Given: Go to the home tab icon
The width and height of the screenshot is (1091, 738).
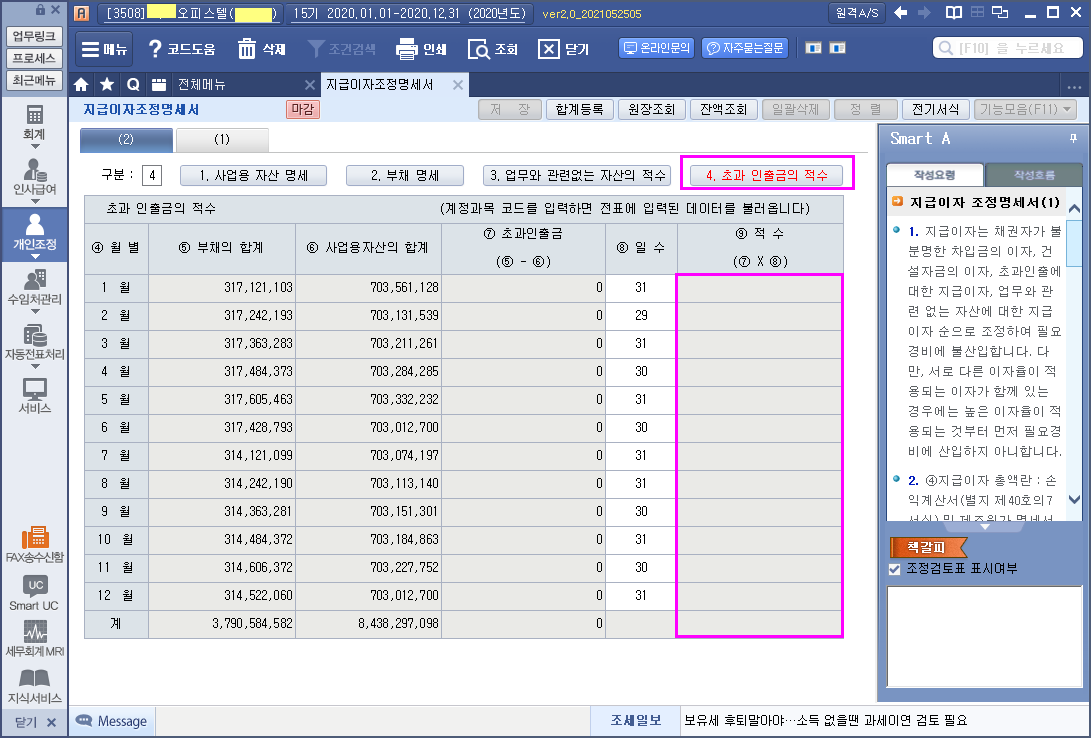Looking at the screenshot, I should point(82,85).
